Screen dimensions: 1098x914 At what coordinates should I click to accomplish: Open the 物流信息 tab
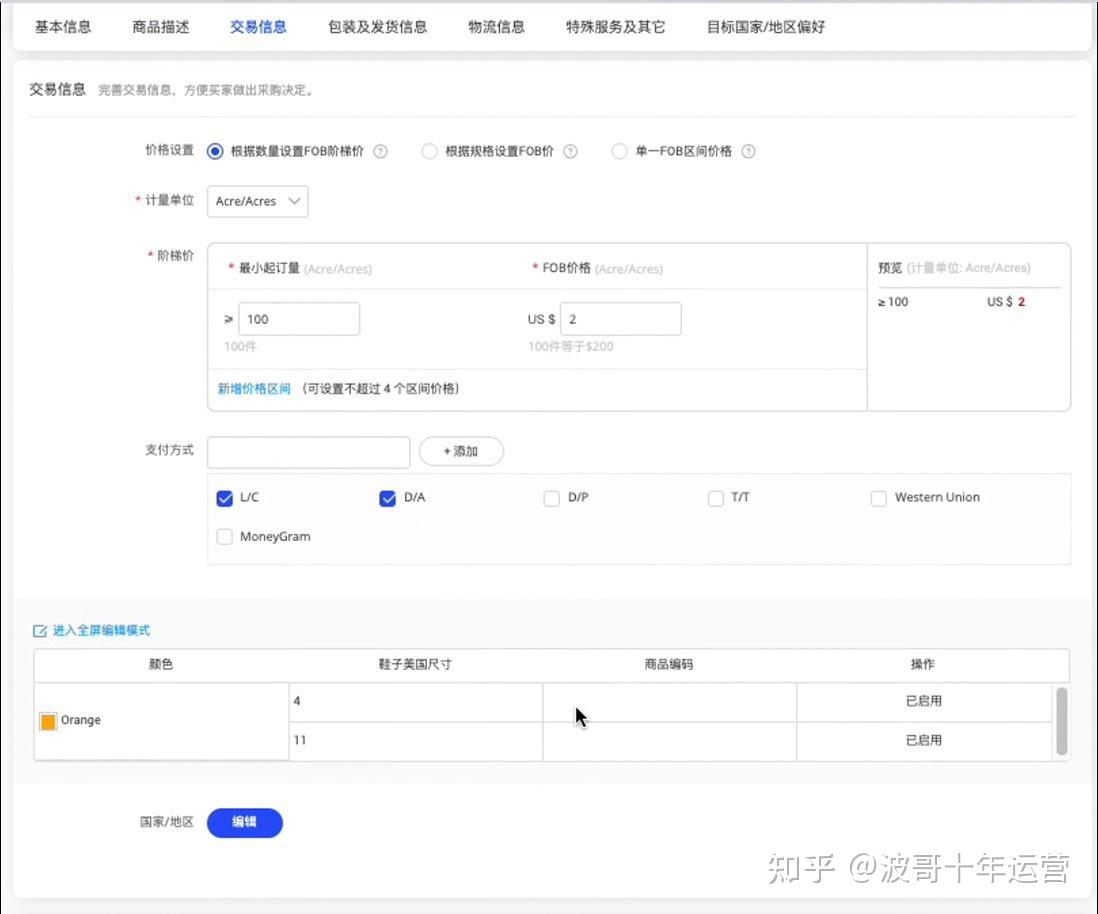[x=496, y=27]
